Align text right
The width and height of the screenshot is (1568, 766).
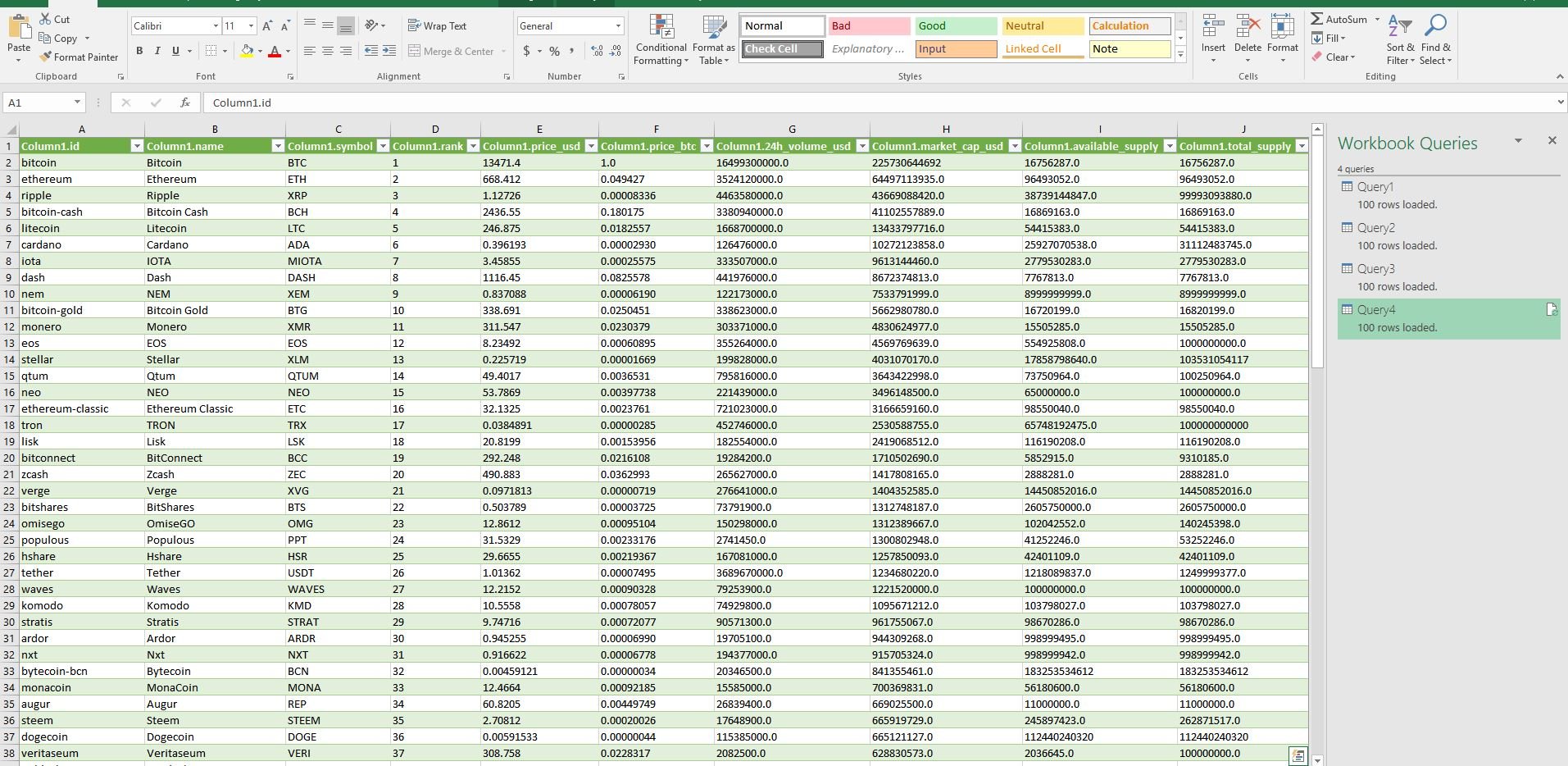(346, 51)
